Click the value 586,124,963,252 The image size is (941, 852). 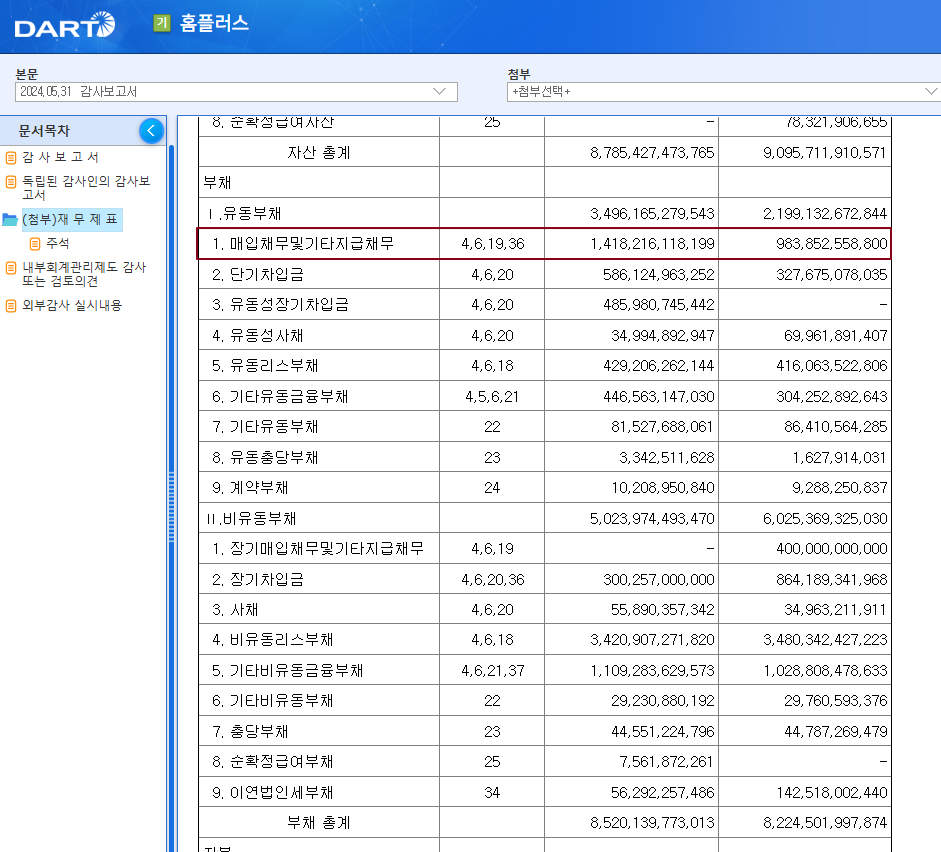(x=659, y=275)
